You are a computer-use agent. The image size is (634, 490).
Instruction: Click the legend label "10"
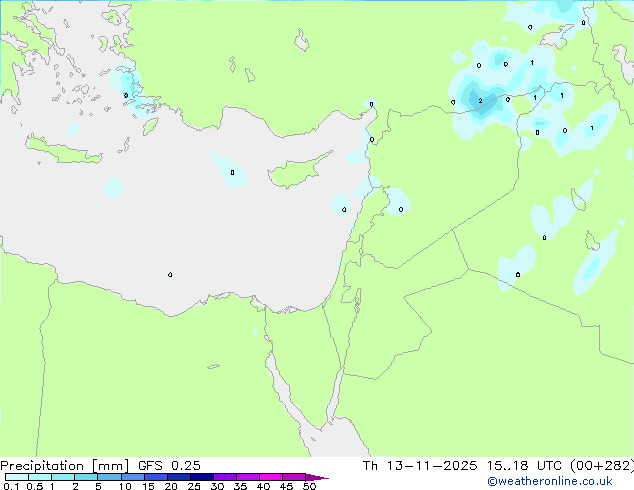[125, 486]
